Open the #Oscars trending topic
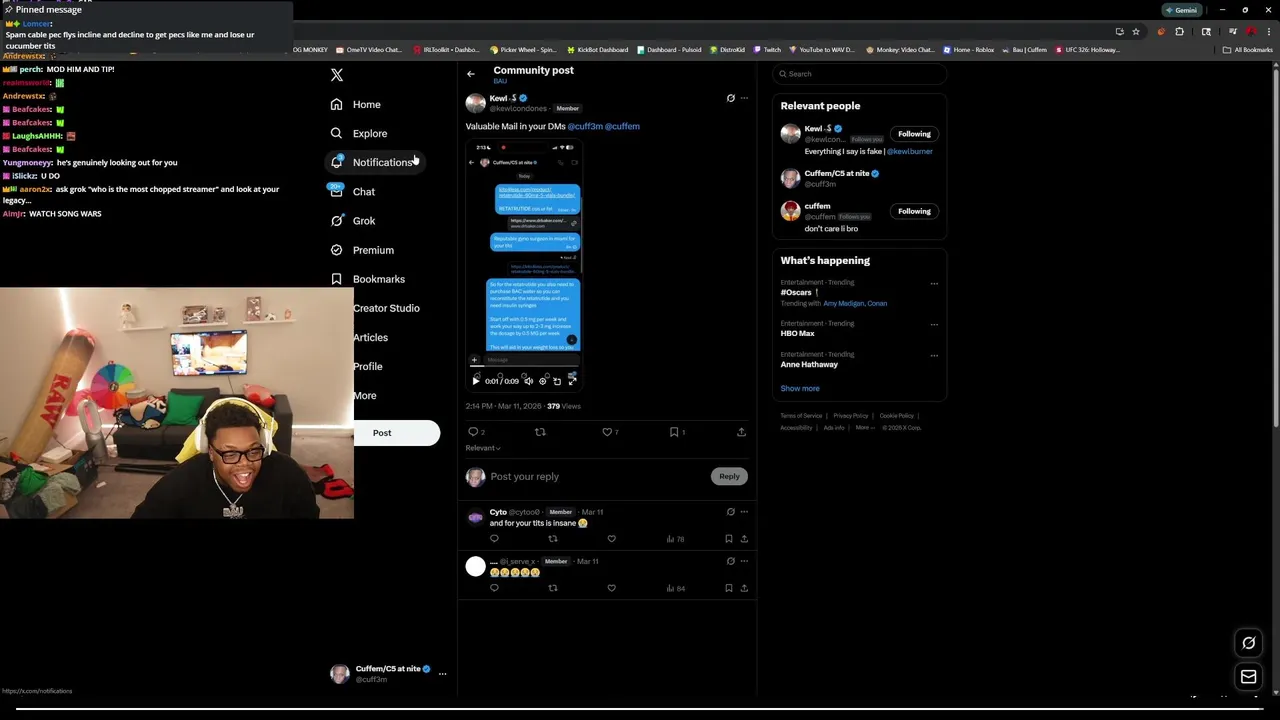The image size is (1280, 720). click(x=798, y=293)
